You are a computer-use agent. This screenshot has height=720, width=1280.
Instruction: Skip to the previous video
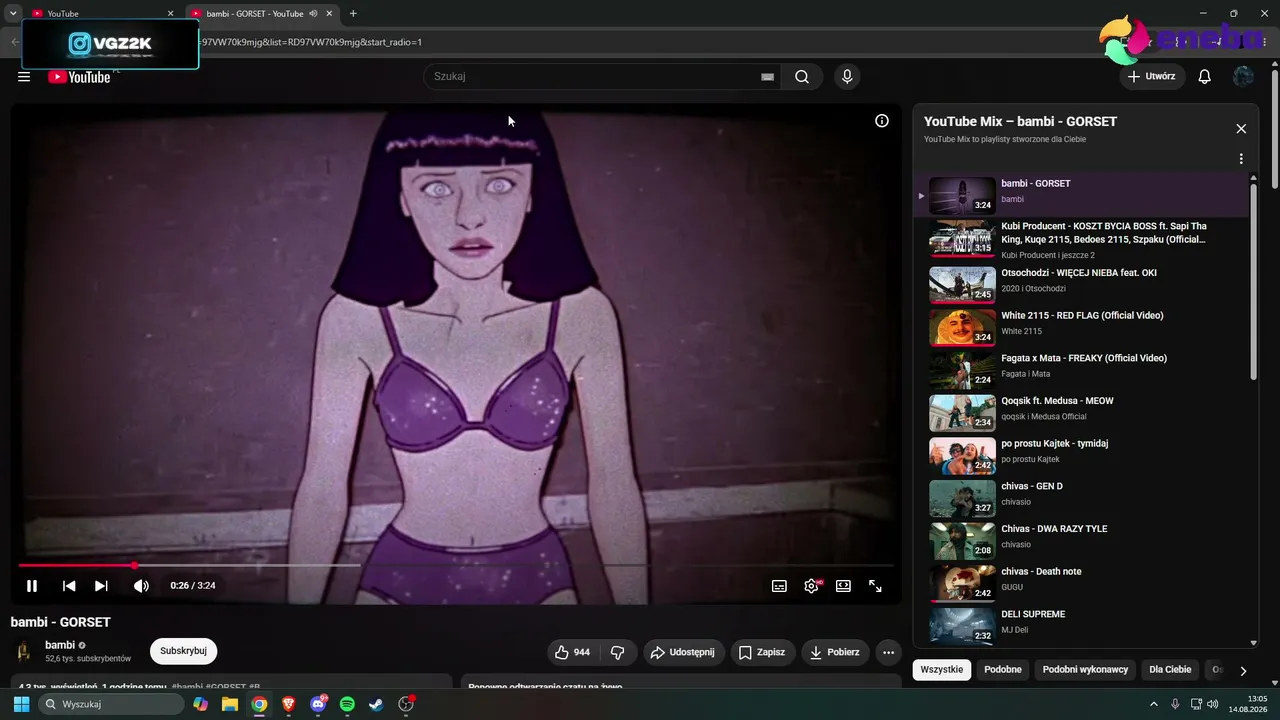69,586
